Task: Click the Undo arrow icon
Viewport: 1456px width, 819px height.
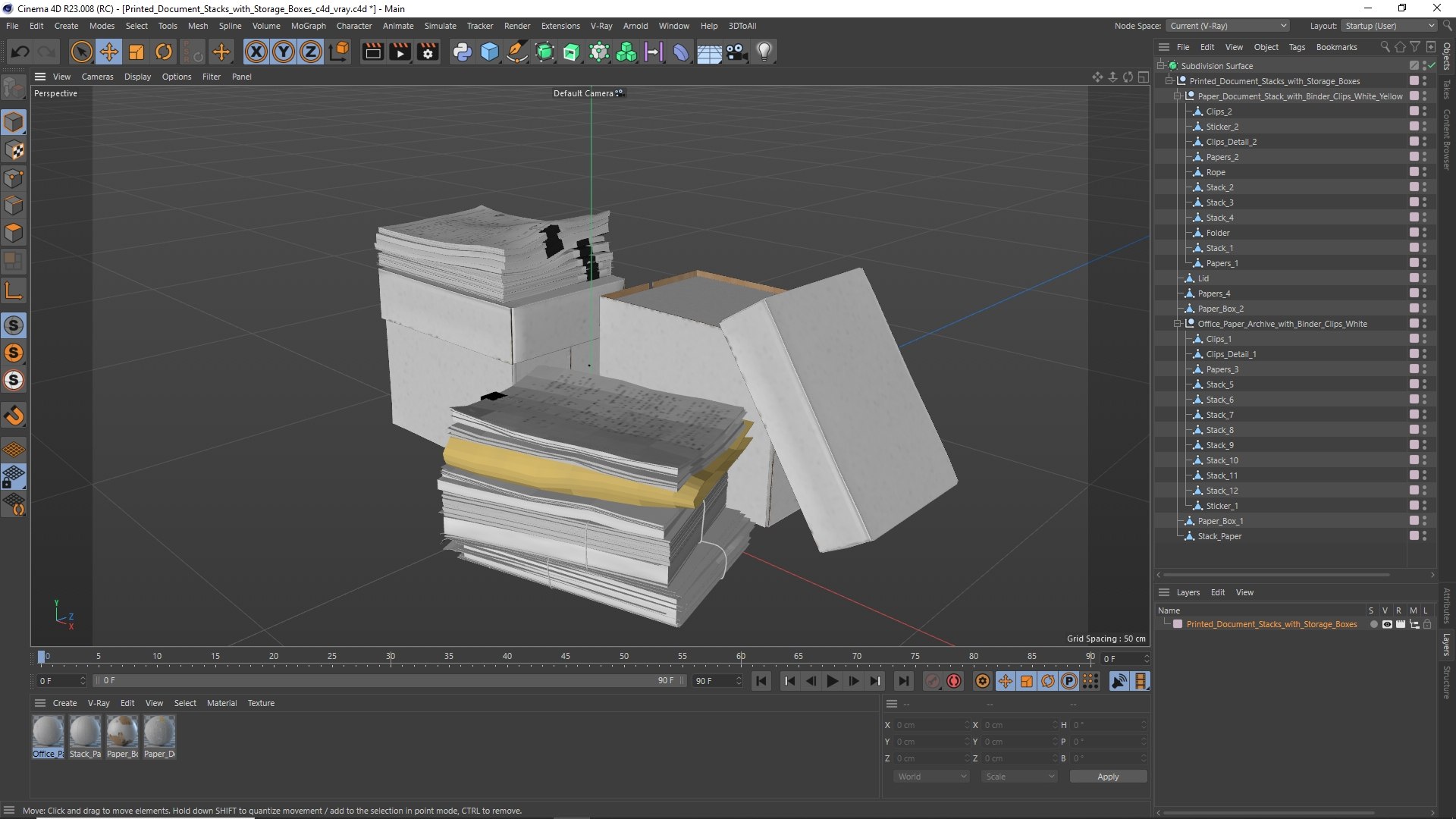Action: pyautogui.click(x=20, y=52)
